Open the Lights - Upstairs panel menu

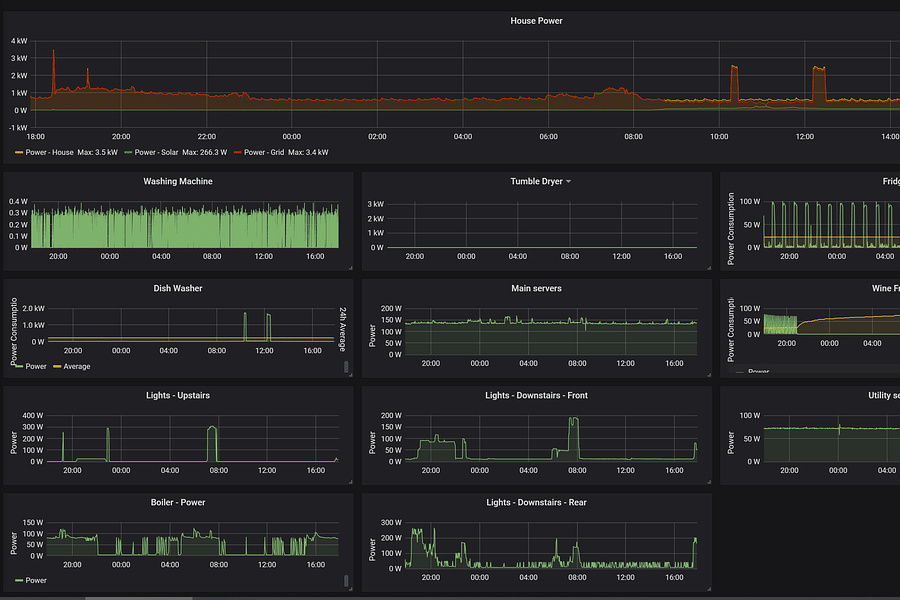[x=180, y=395]
